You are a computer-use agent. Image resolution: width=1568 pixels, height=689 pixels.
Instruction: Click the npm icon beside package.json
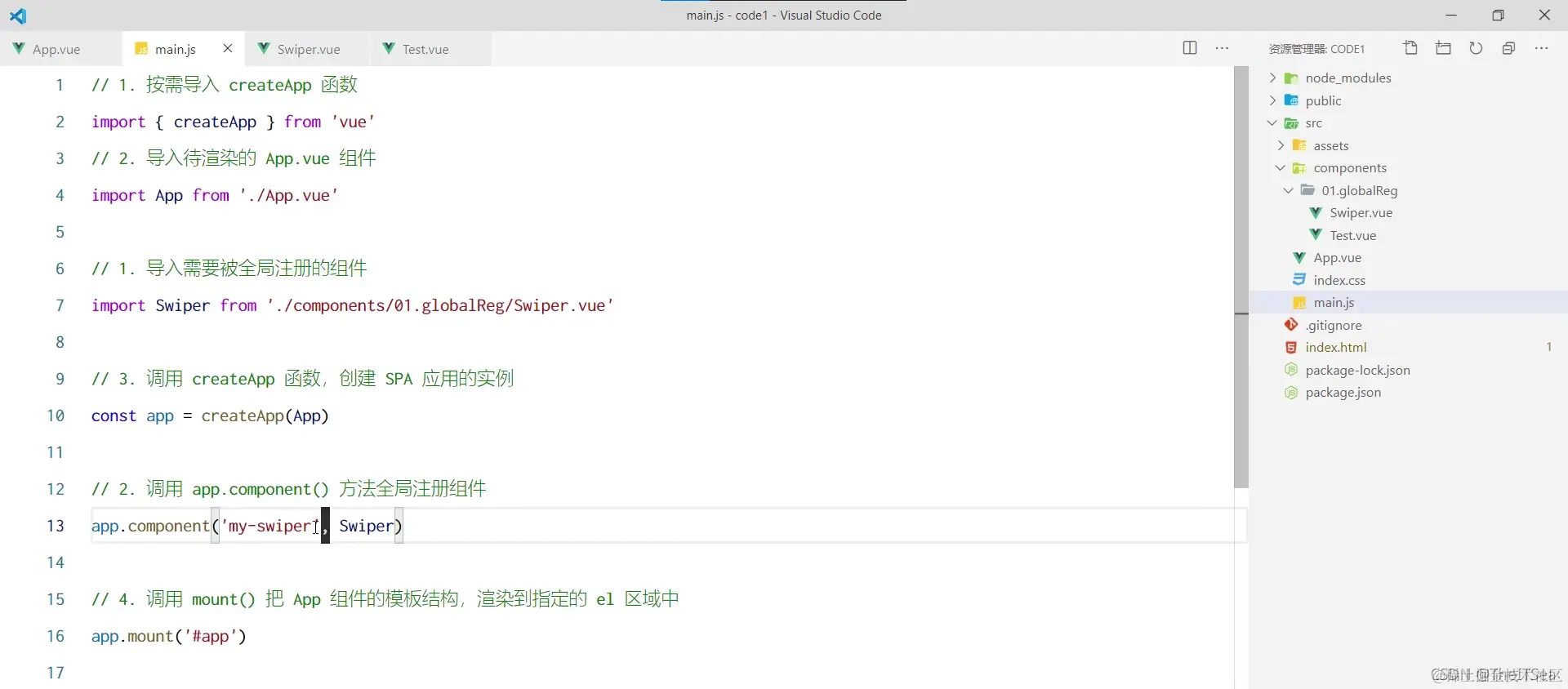click(x=1291, y=393)
